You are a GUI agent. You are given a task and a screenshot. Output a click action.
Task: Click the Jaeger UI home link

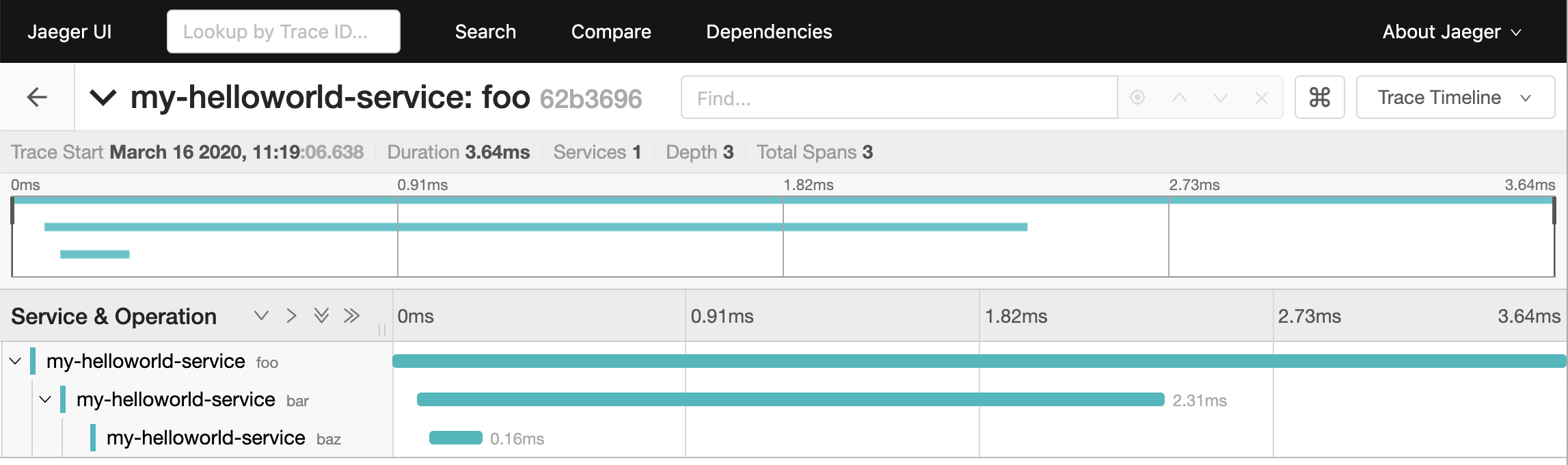pos(69,31)
